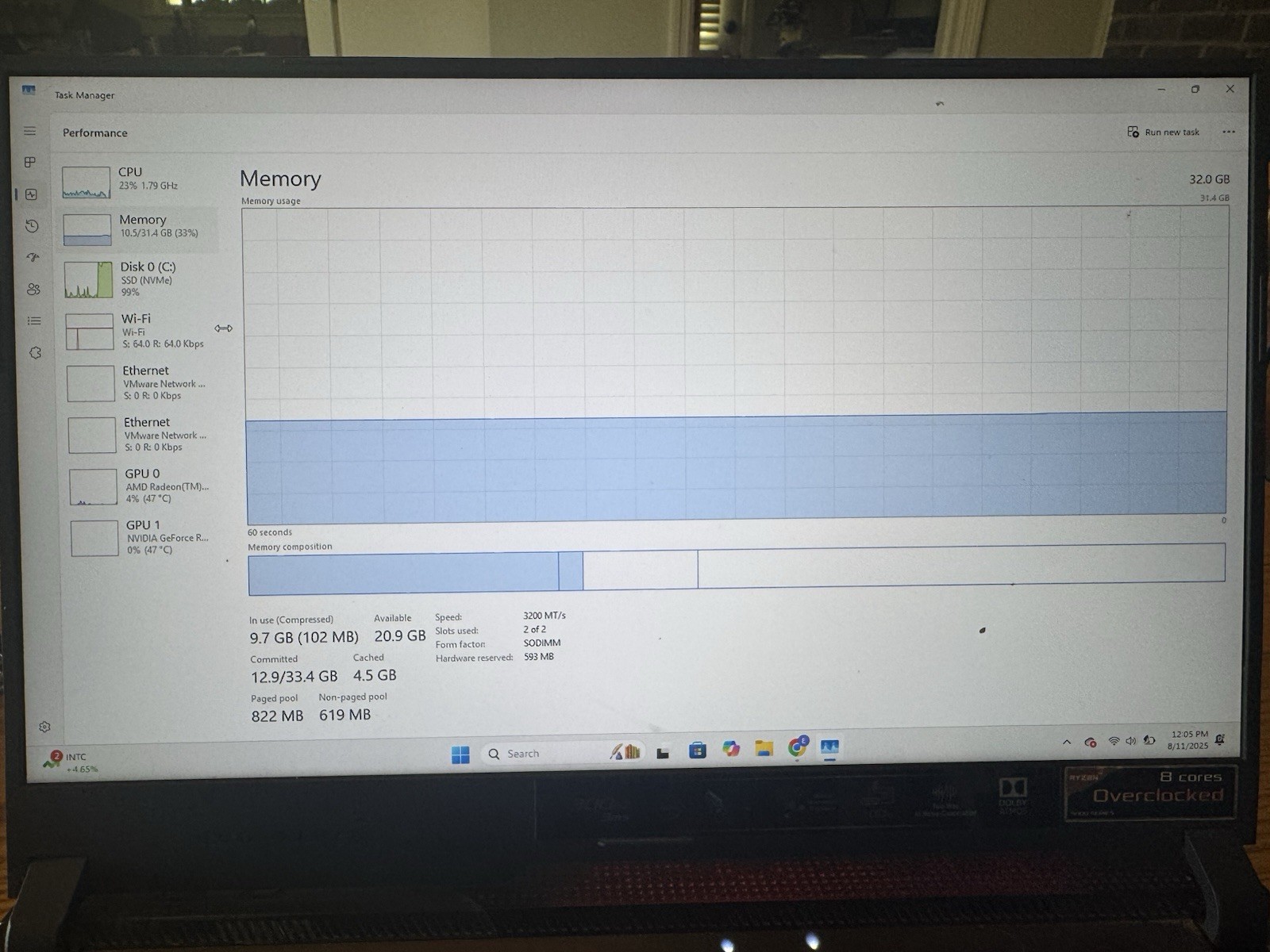Open the Windows Start menu
Screen dimensions: 1270x952
point(460,754)
